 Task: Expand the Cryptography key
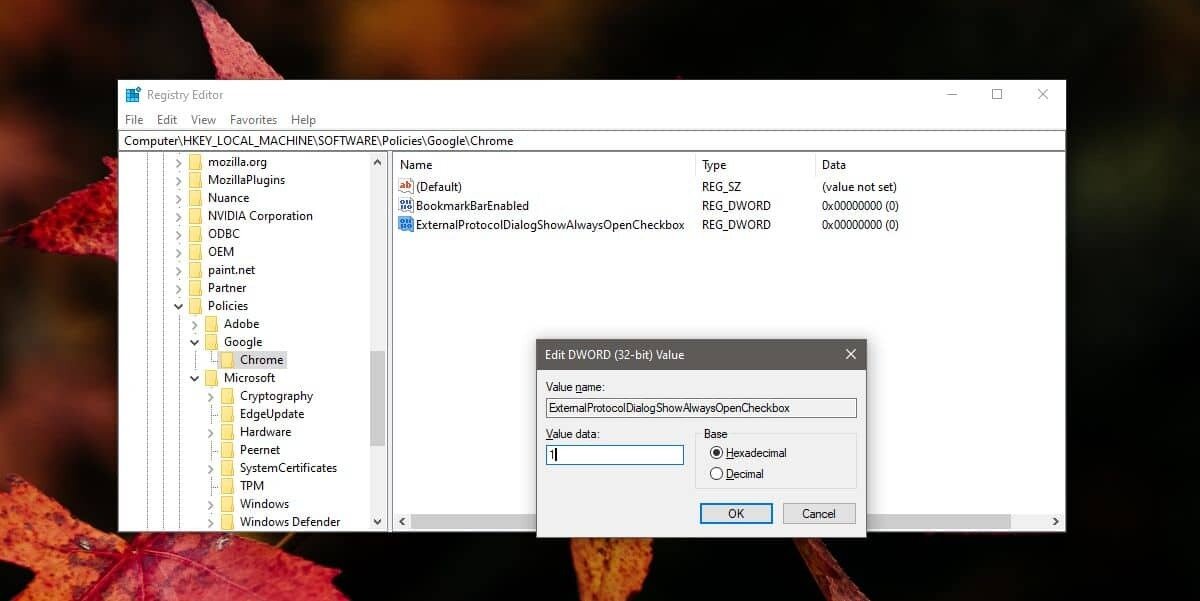tap(211, 396)
